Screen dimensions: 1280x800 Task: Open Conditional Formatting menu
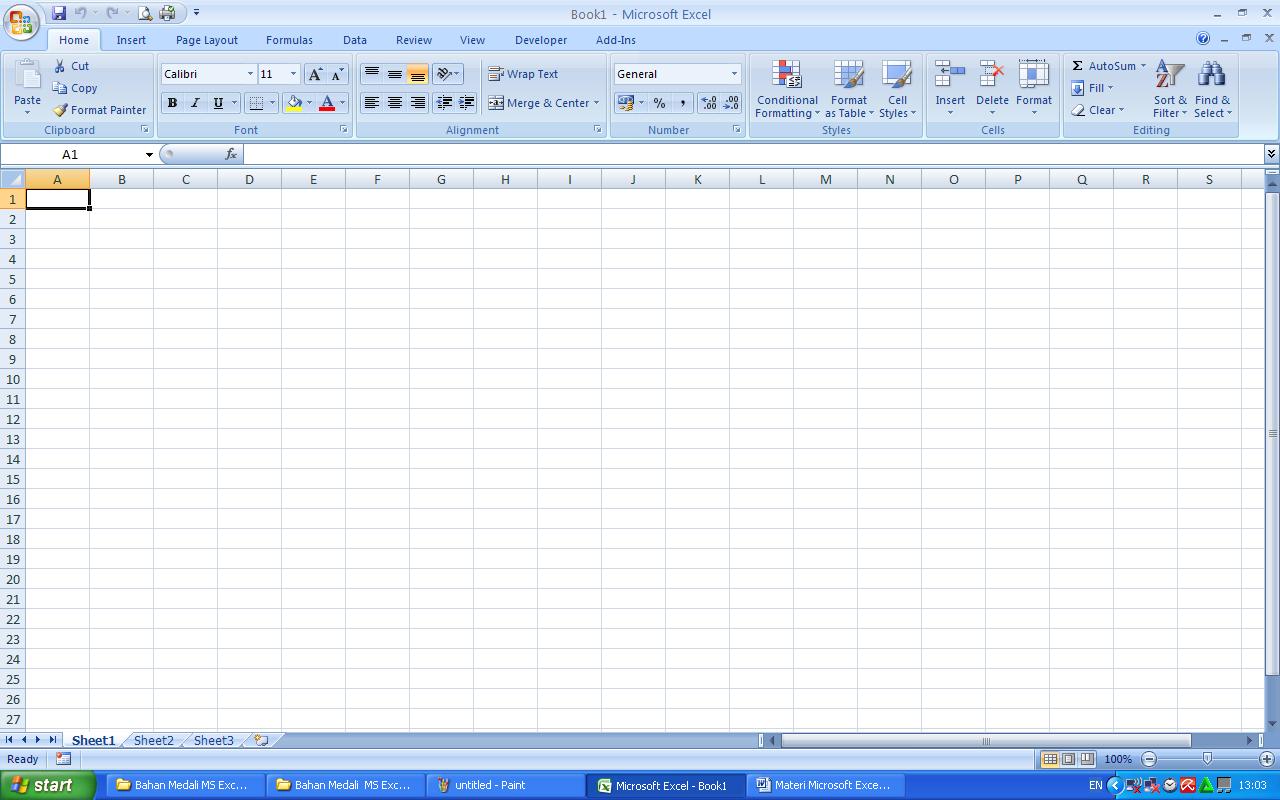(x=787, y=89)
